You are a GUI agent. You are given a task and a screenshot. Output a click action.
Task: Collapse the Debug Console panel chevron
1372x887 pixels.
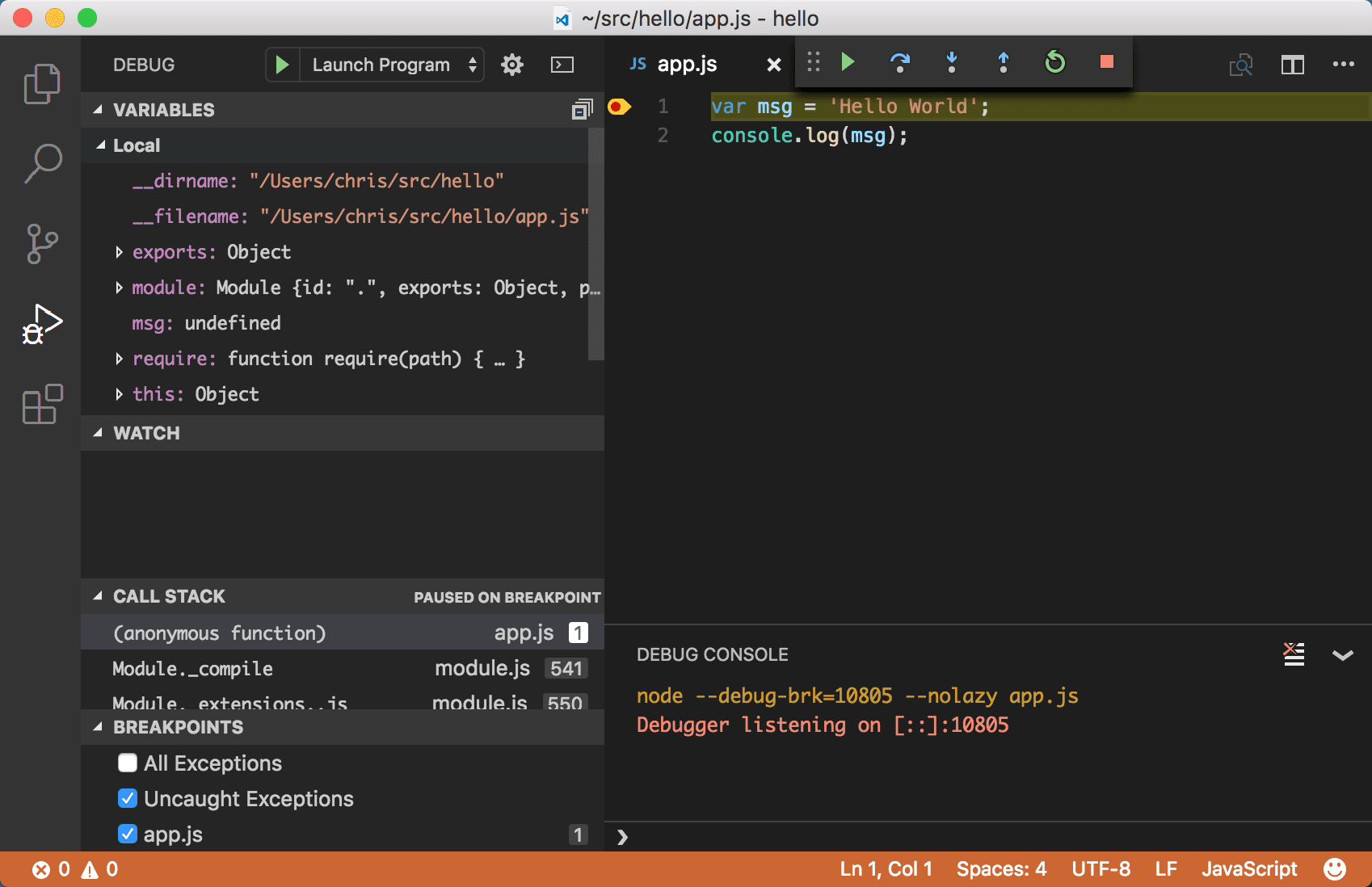(1343, 655)
